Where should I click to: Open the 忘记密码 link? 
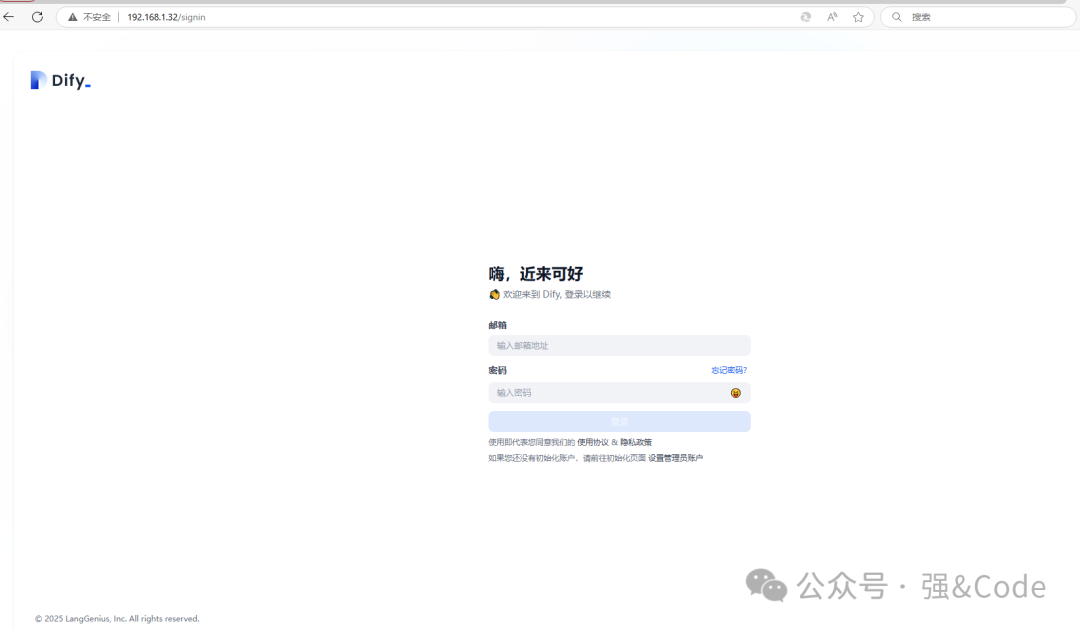[728, 369]
